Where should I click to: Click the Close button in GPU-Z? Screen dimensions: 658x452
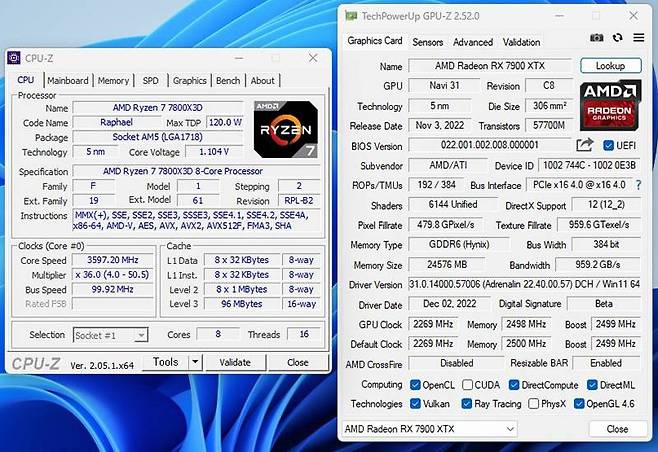click(617, 429)
